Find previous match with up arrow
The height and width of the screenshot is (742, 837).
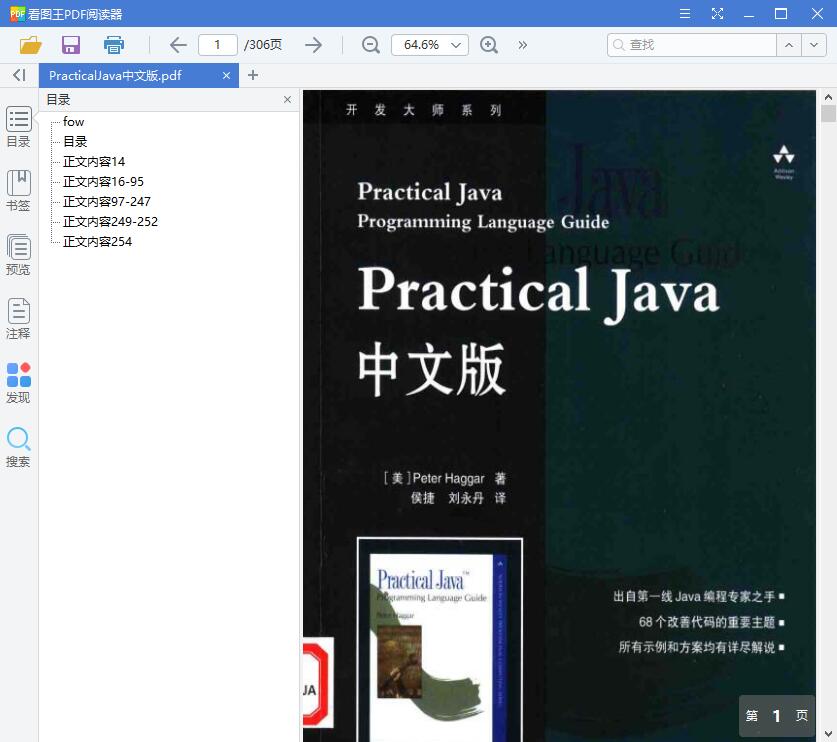pyautogui.click(x=789, y=45)
